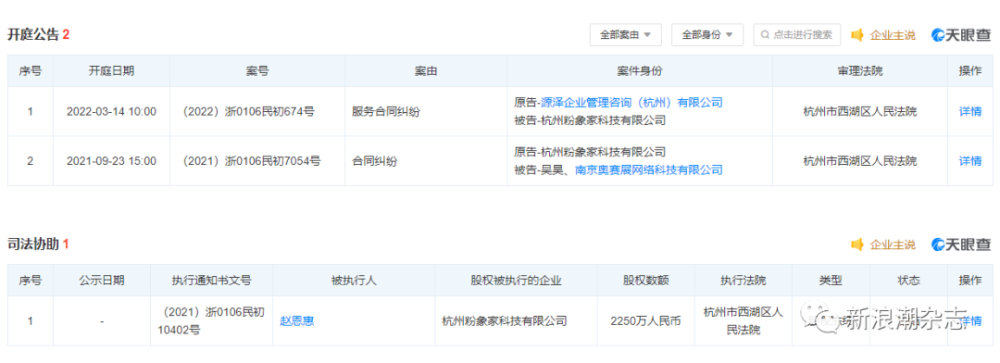Click the 开庭日期 column header

tap(112, 71)
